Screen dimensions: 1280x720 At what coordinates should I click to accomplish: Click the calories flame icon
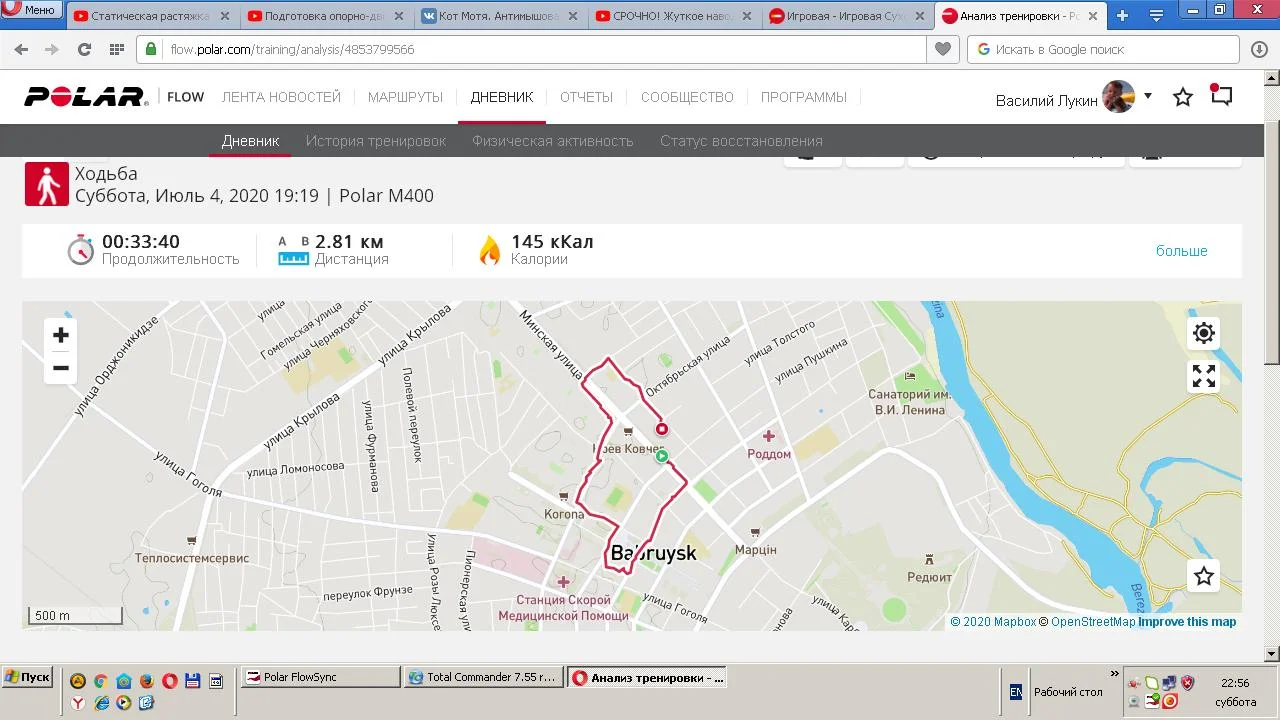489,249
